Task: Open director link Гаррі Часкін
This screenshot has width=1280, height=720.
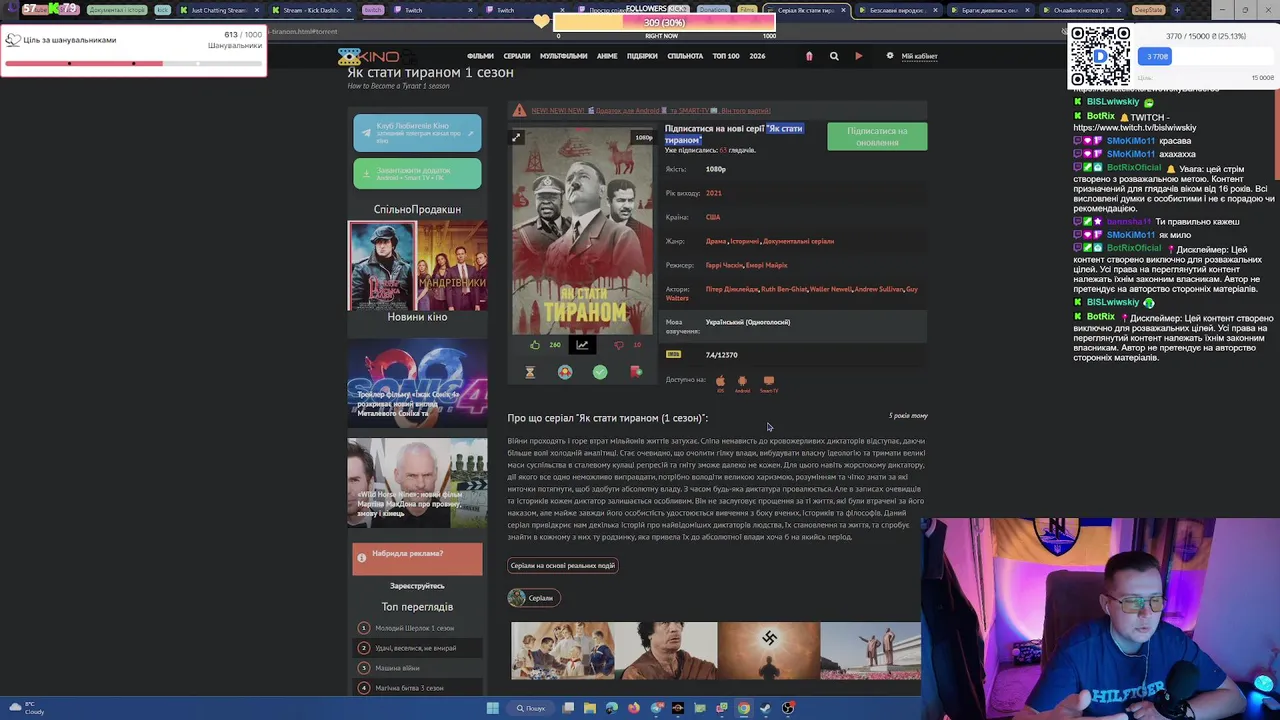Action: pos(724,265)
